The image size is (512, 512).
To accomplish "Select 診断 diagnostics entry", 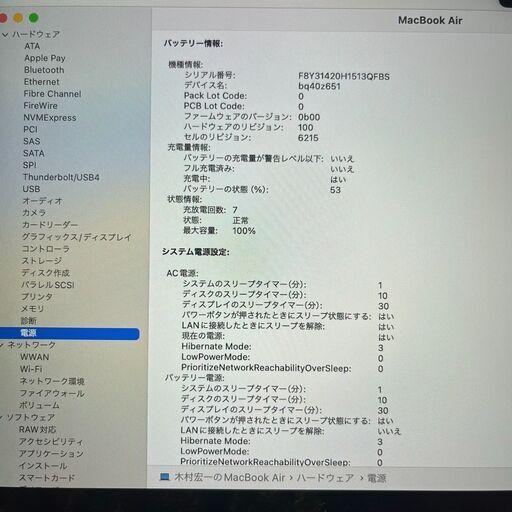I will [x=28, y=321].
